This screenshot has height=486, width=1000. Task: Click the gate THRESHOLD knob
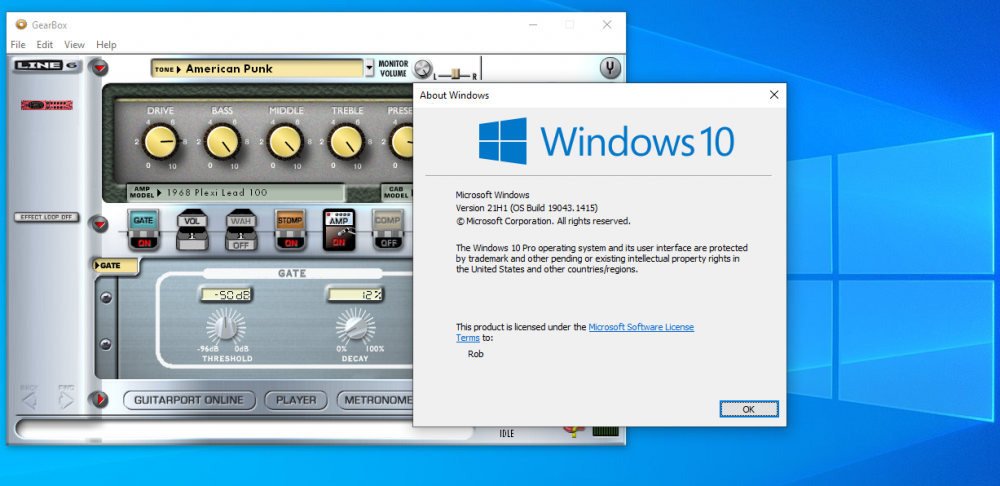tap(225, 327)
